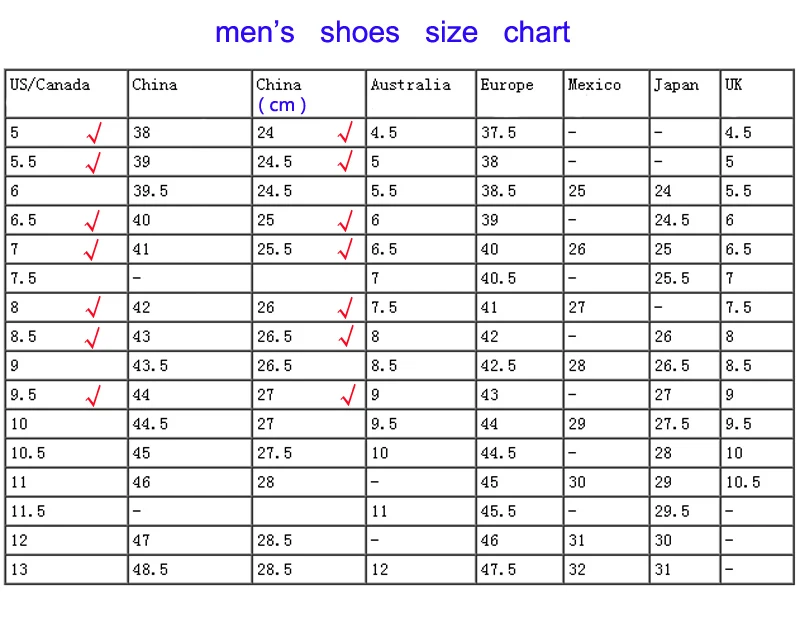Screen dimensions: 800x618
Task: Click the UK column header
Action: tap(733, 85)
